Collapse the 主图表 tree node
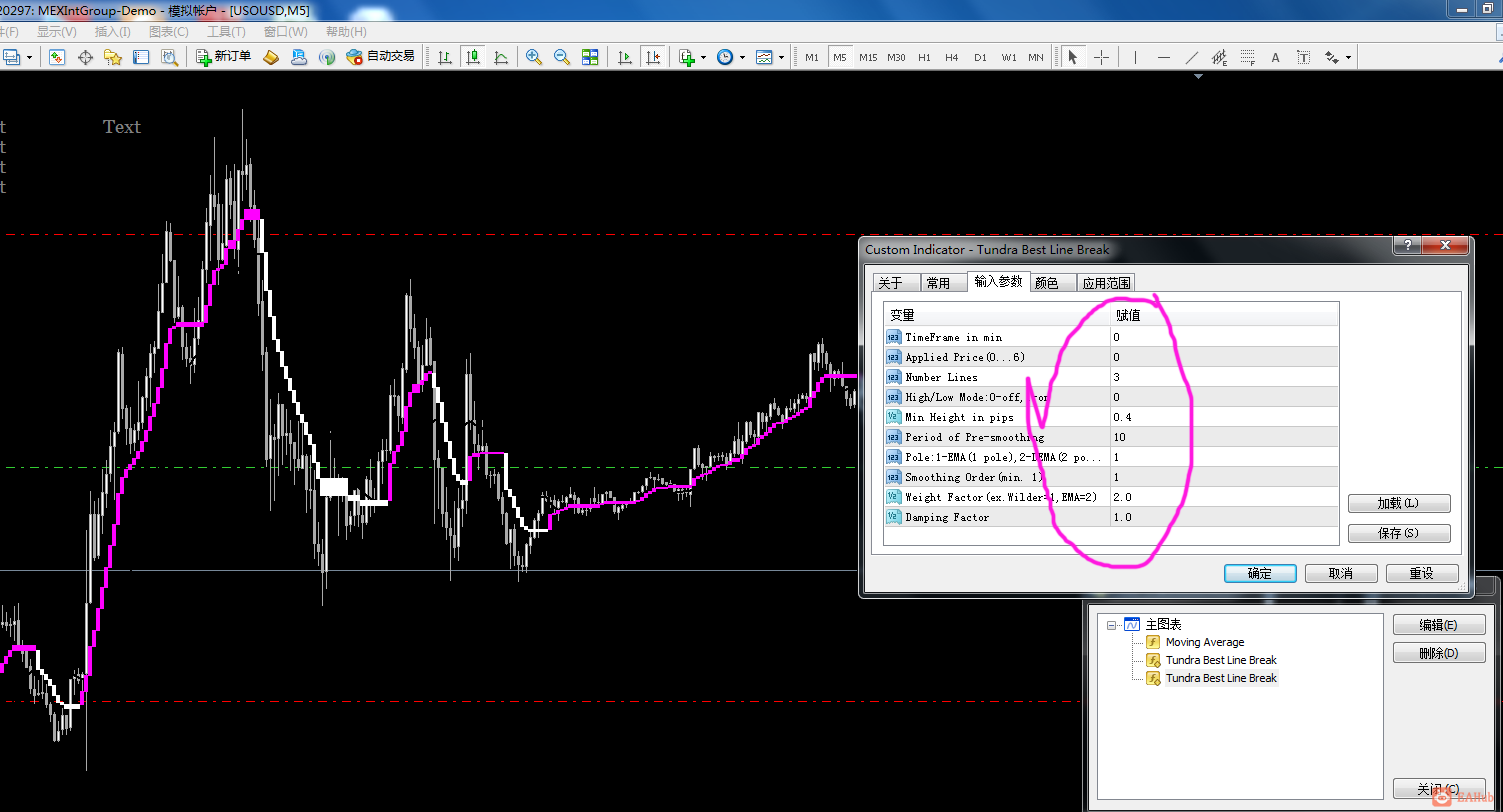The width and height of the screenshot is (1503, 812). coord(1111,624)
